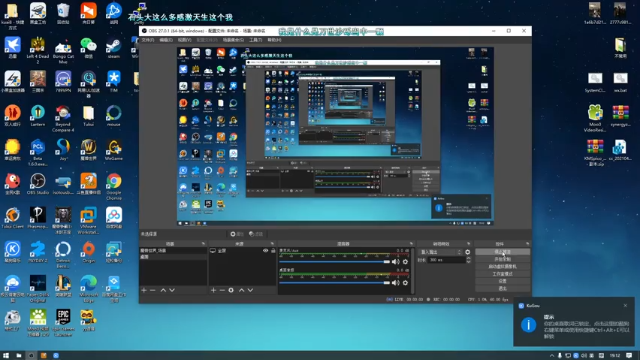The image size is (640, 360).
Task: Pop out the Controls dock panel
Action: tap(527, 244)
